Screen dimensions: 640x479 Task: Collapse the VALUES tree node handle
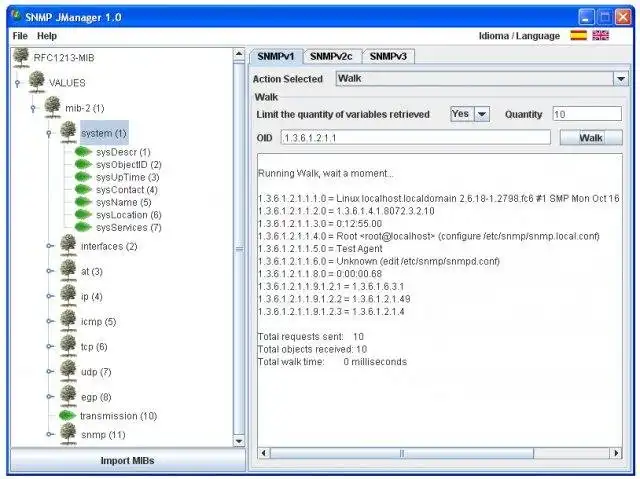click(x=17, y=83)
